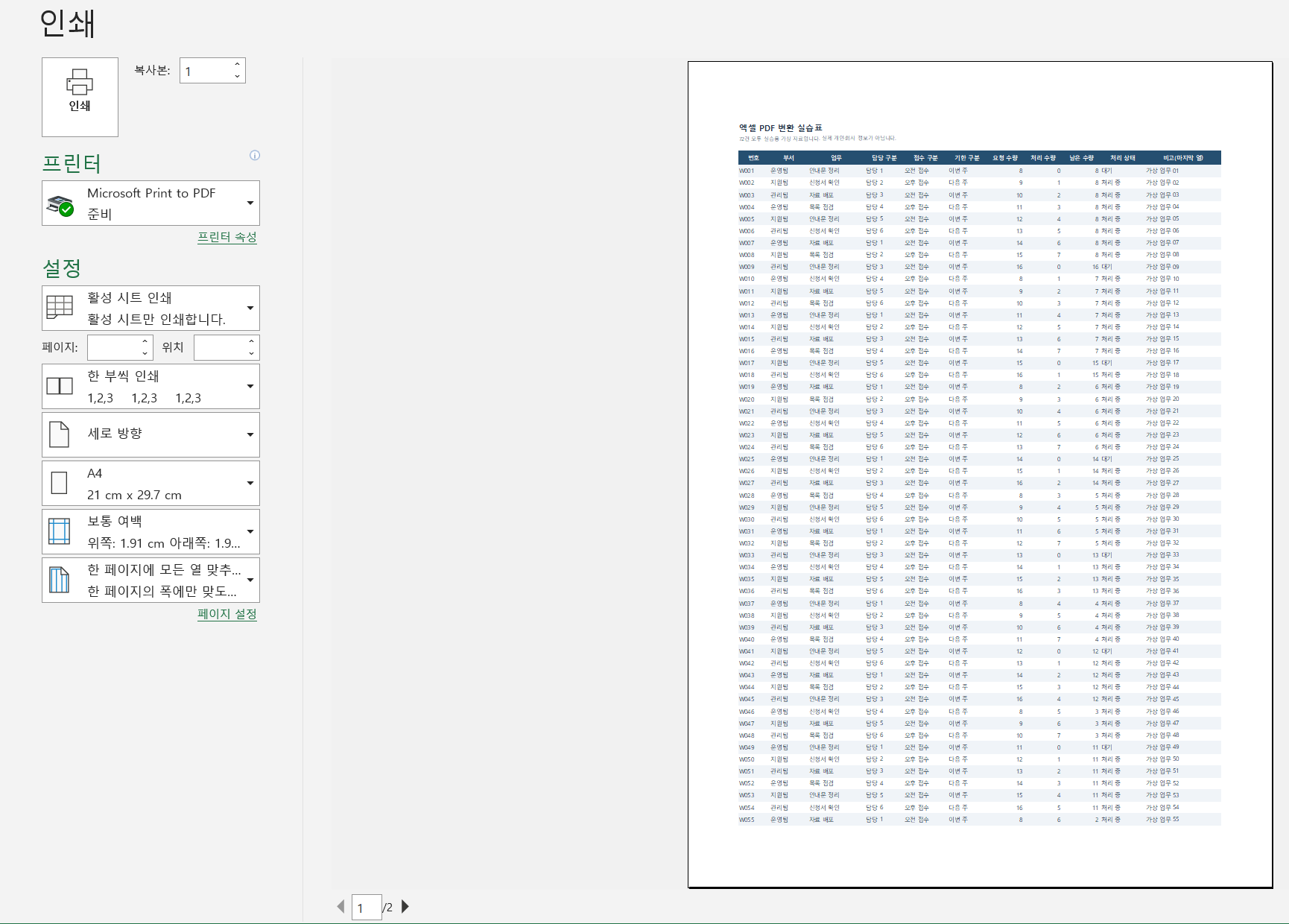Click the fit-columns scaling icon
Viewport: 1289px width, 924px height.
[59, 580]
